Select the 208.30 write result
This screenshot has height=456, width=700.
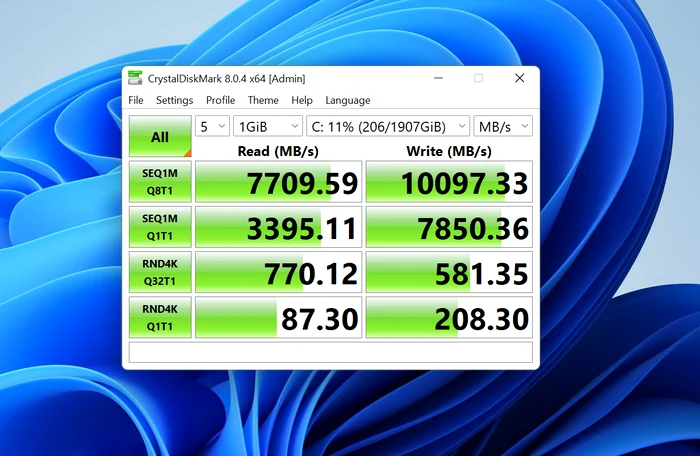[449, 317]
